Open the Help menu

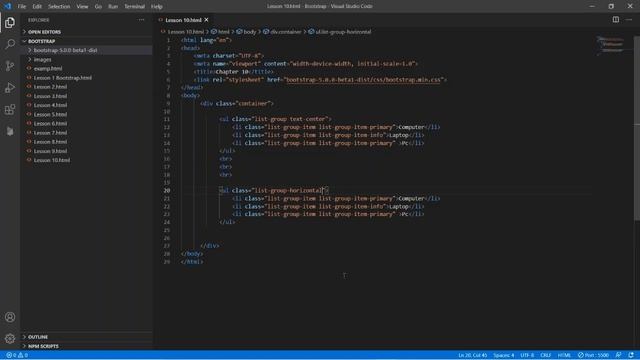[157, 7]
